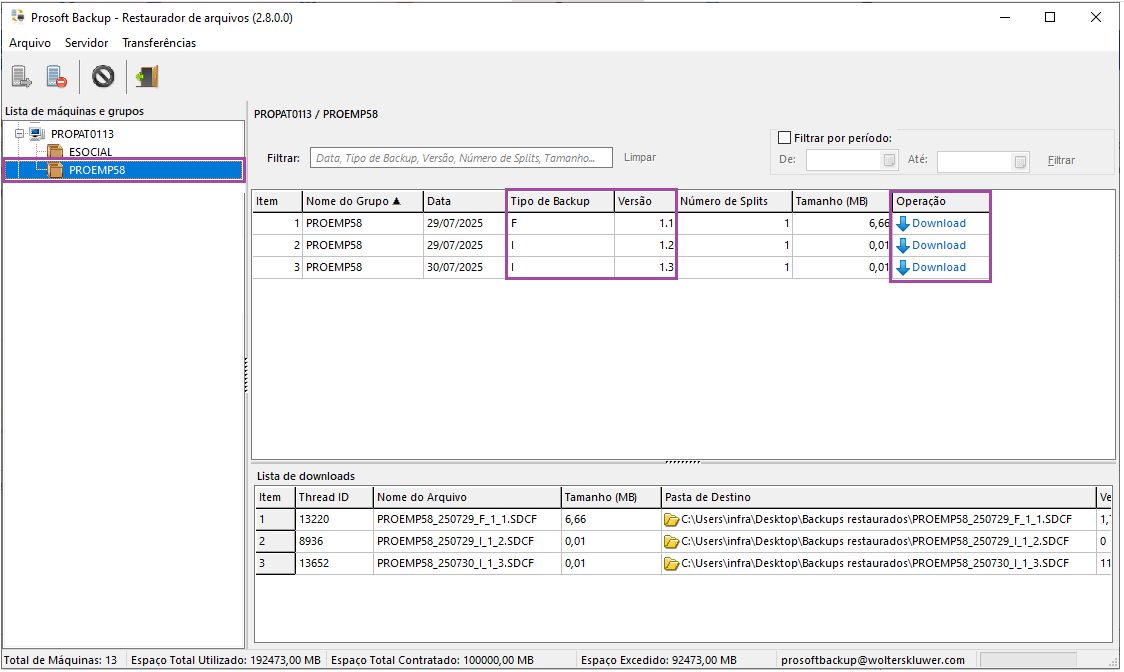1124x672 pixels.
Task: Click Download link for item 1
Action: coord(938,224)
